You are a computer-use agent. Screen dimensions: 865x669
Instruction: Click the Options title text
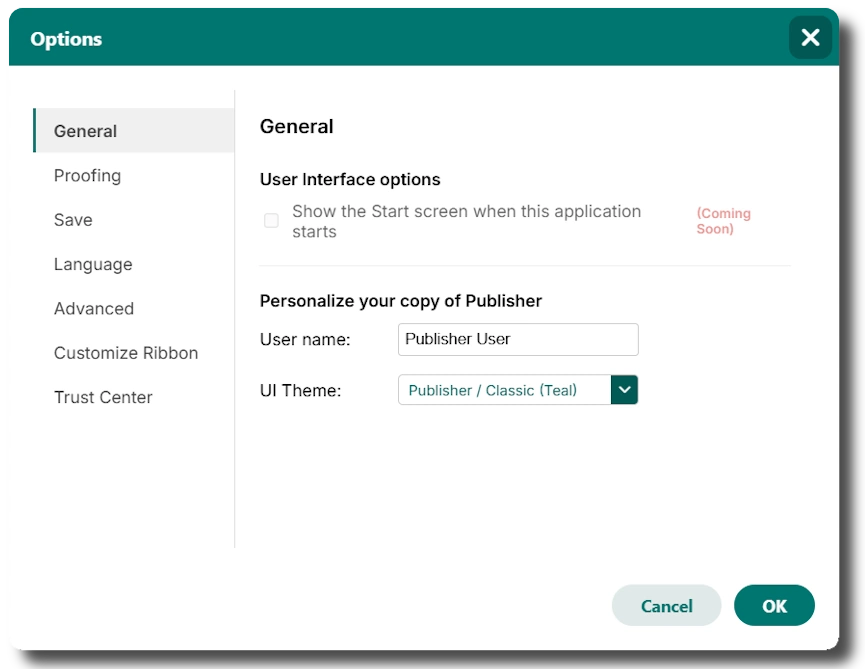coord(66,39)
